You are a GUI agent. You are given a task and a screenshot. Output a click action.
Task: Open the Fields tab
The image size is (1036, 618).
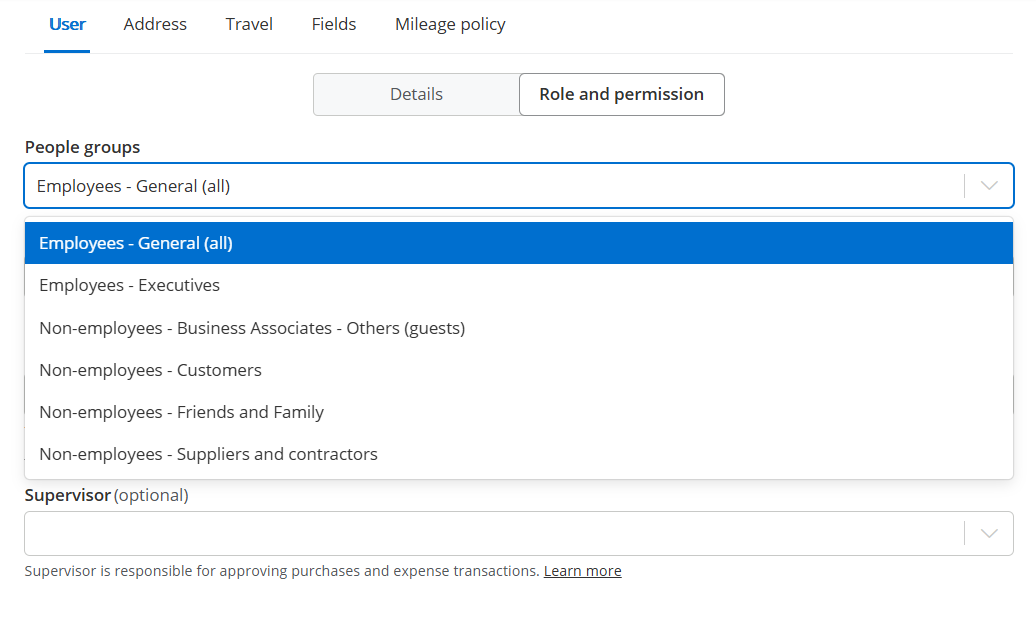[x=333, y=24]
